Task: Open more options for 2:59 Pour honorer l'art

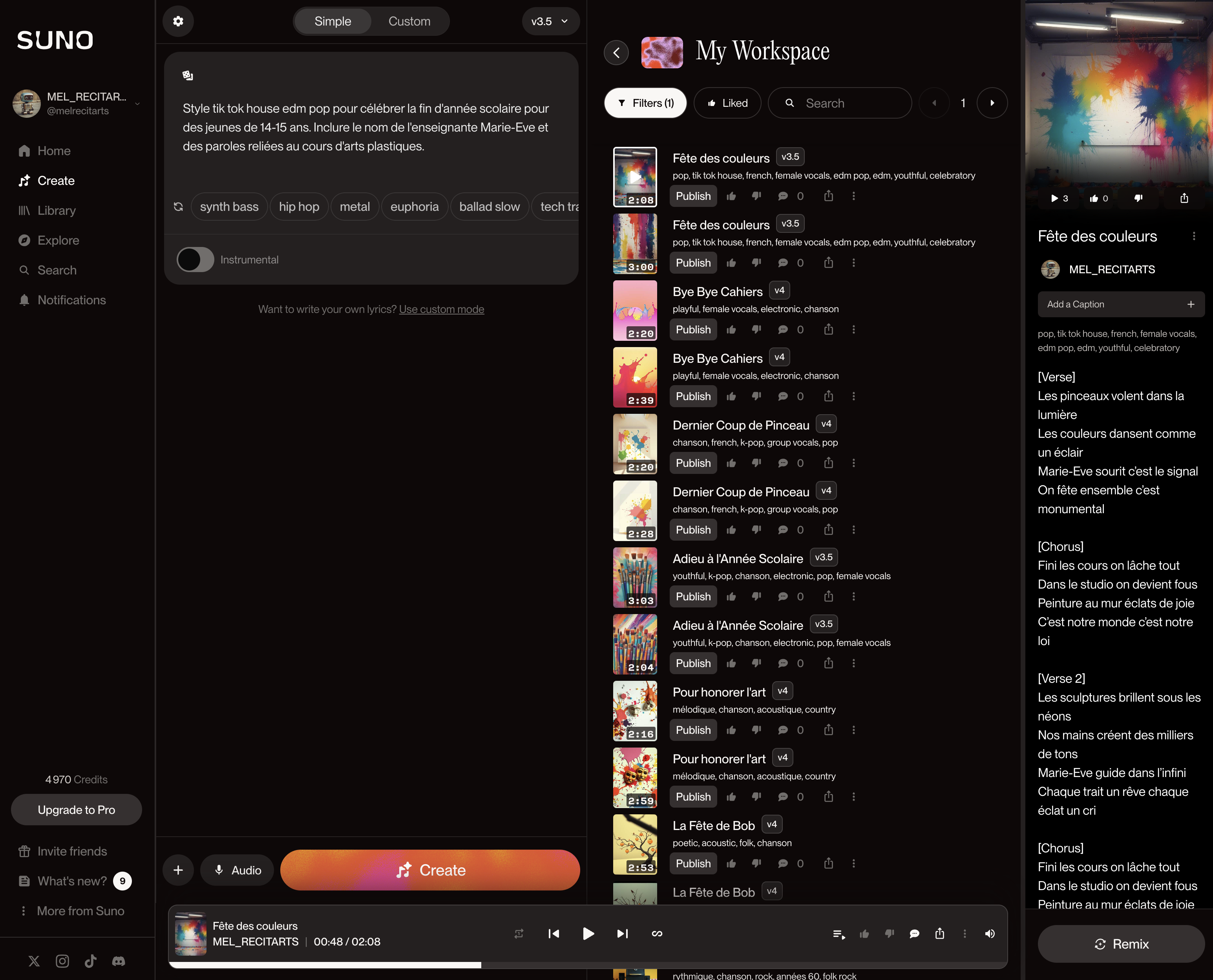Action: click(853, 797)
